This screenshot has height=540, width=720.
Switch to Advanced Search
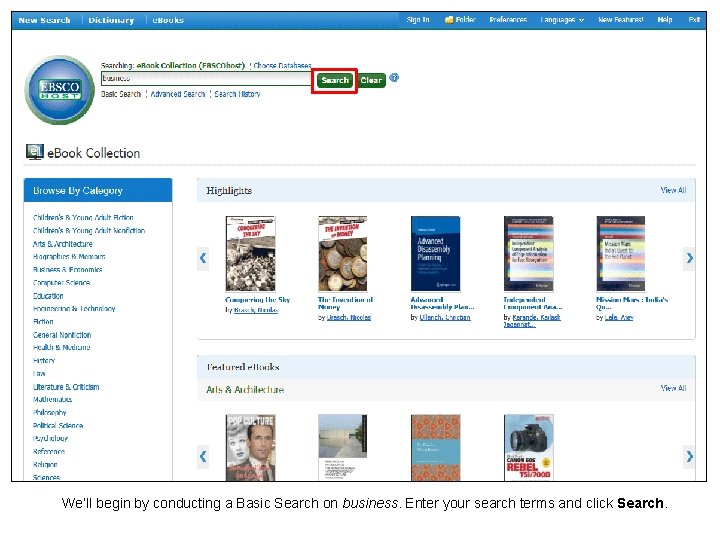[178, 94]
